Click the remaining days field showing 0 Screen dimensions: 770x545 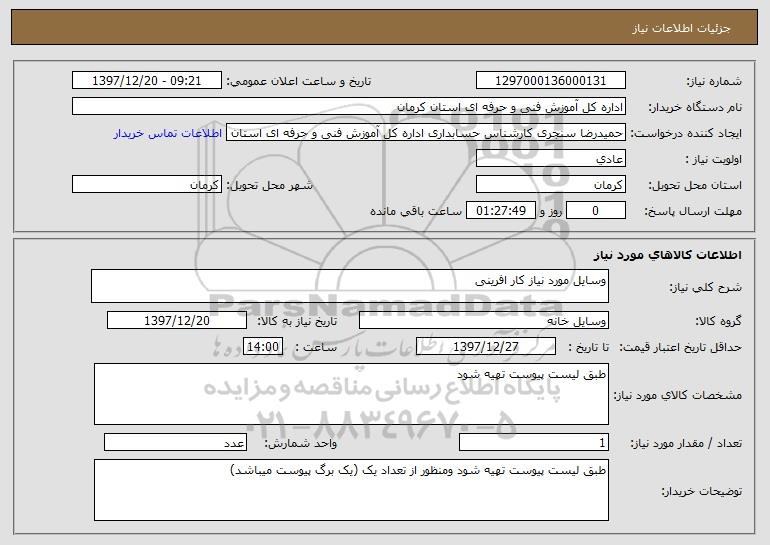click(x=596, y=211)
